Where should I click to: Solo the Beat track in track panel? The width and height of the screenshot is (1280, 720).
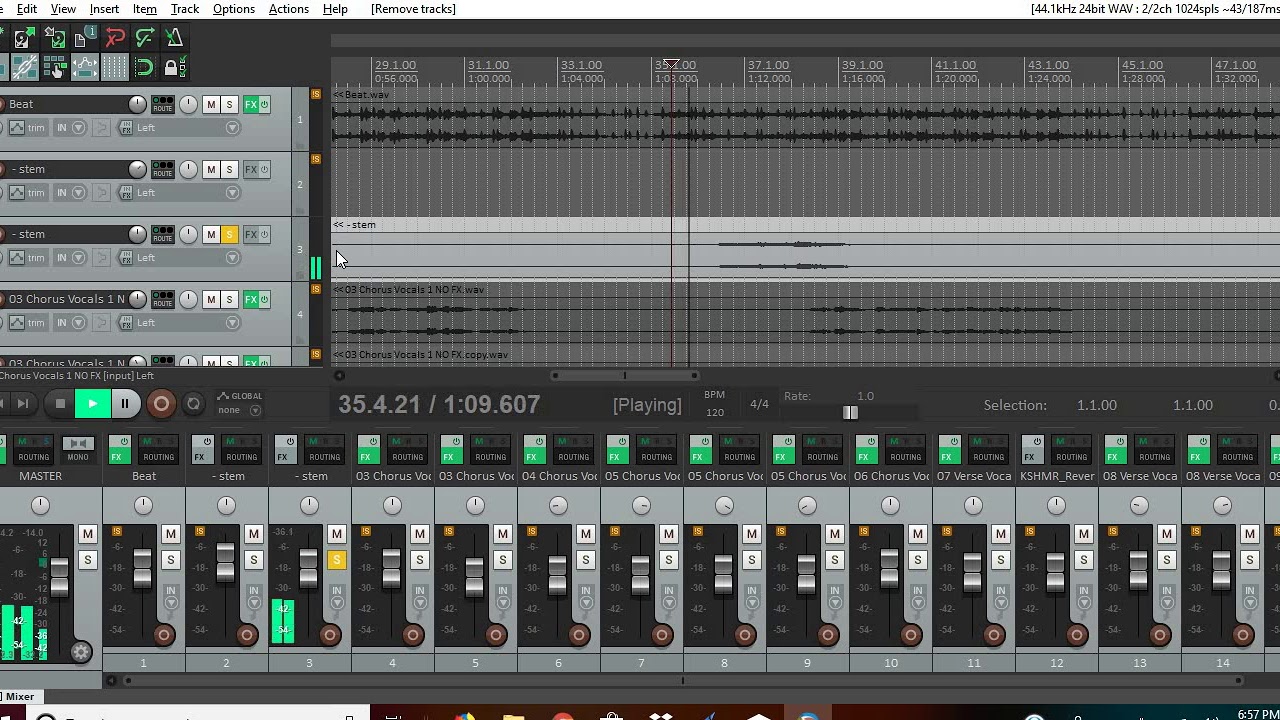click(229, 104)
